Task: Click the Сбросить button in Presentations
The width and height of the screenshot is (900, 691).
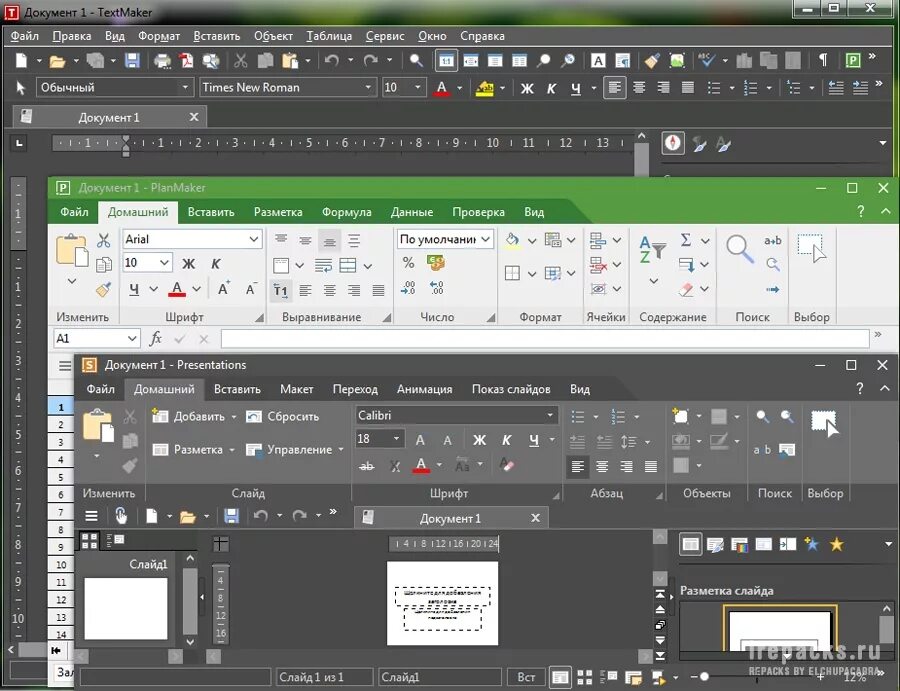Action: (282, 417)
